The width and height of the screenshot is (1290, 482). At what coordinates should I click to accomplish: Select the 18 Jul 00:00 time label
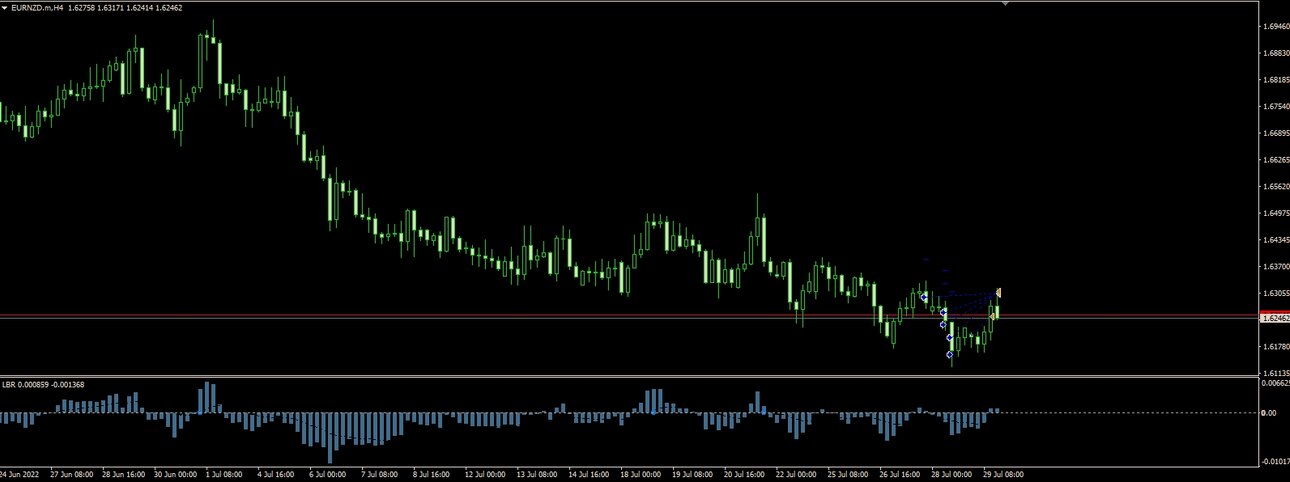pos(640,474)
